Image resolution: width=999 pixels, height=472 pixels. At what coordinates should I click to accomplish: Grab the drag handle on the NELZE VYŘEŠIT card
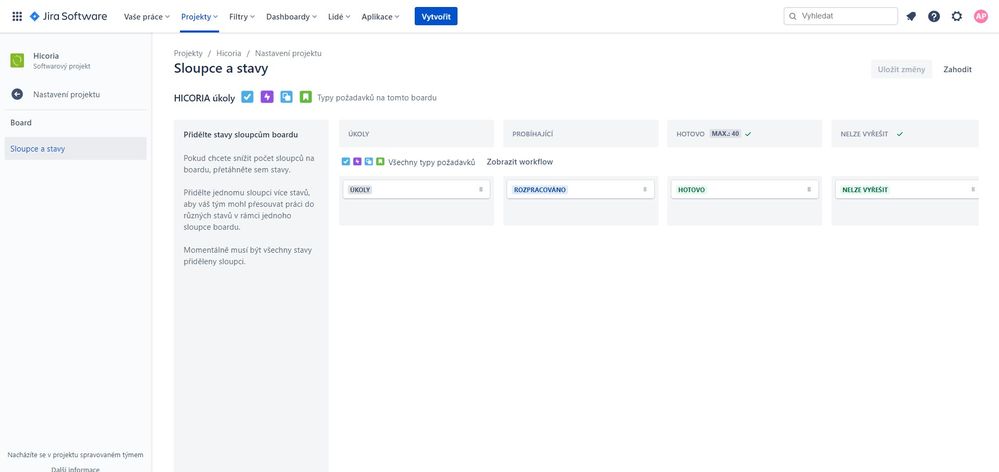[x=973, y=190]
